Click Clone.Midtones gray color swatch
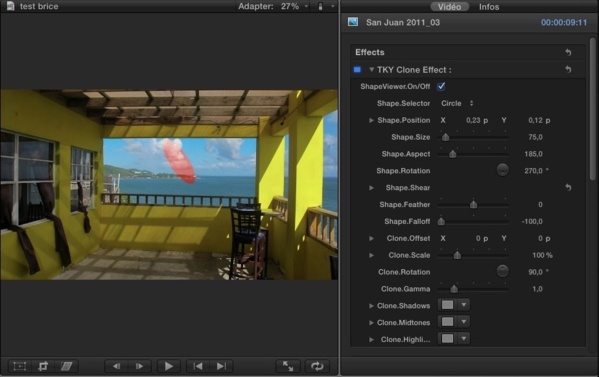Screen dimensions: 599x377 click(447, 322)
